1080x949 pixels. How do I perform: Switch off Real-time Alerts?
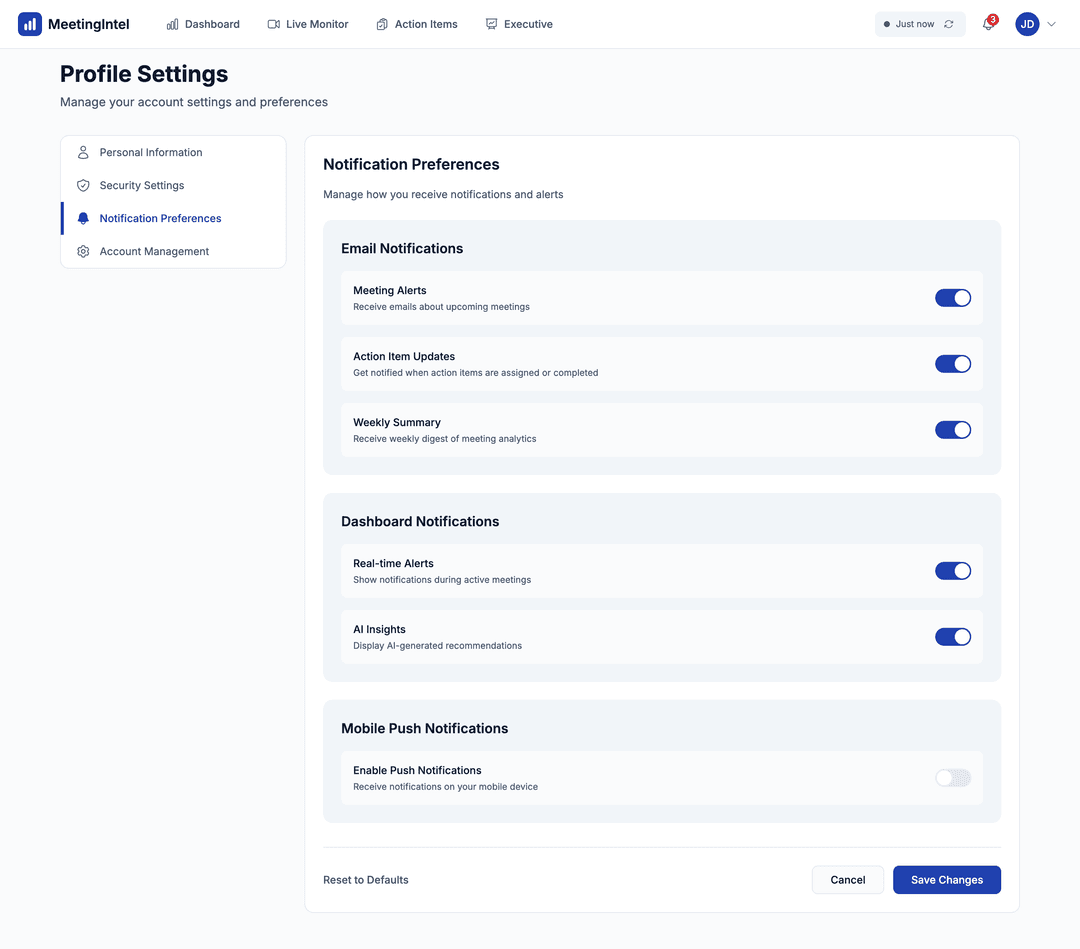tap(952, 571)
